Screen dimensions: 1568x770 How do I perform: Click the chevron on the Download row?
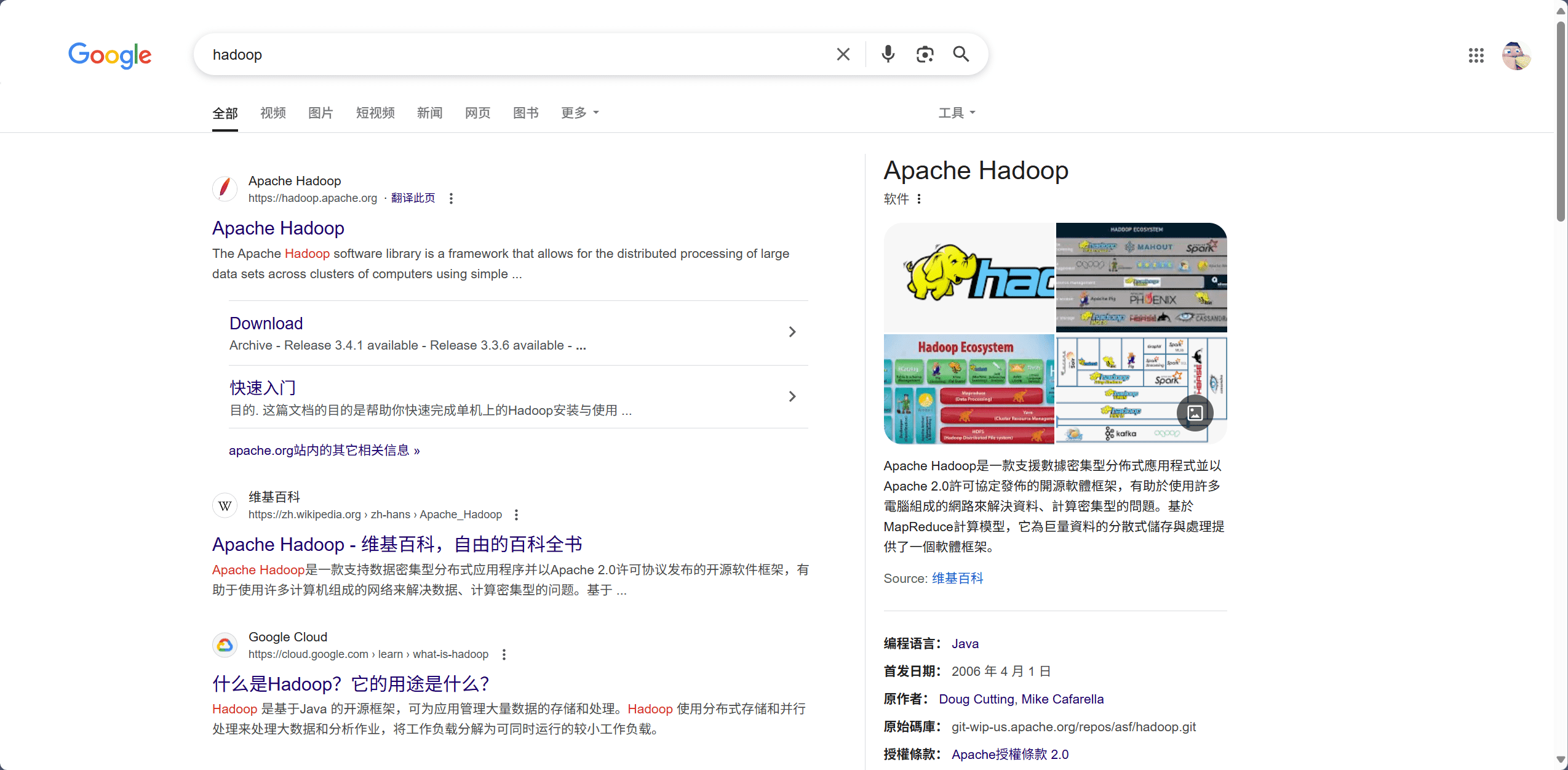tap(792, 332)
